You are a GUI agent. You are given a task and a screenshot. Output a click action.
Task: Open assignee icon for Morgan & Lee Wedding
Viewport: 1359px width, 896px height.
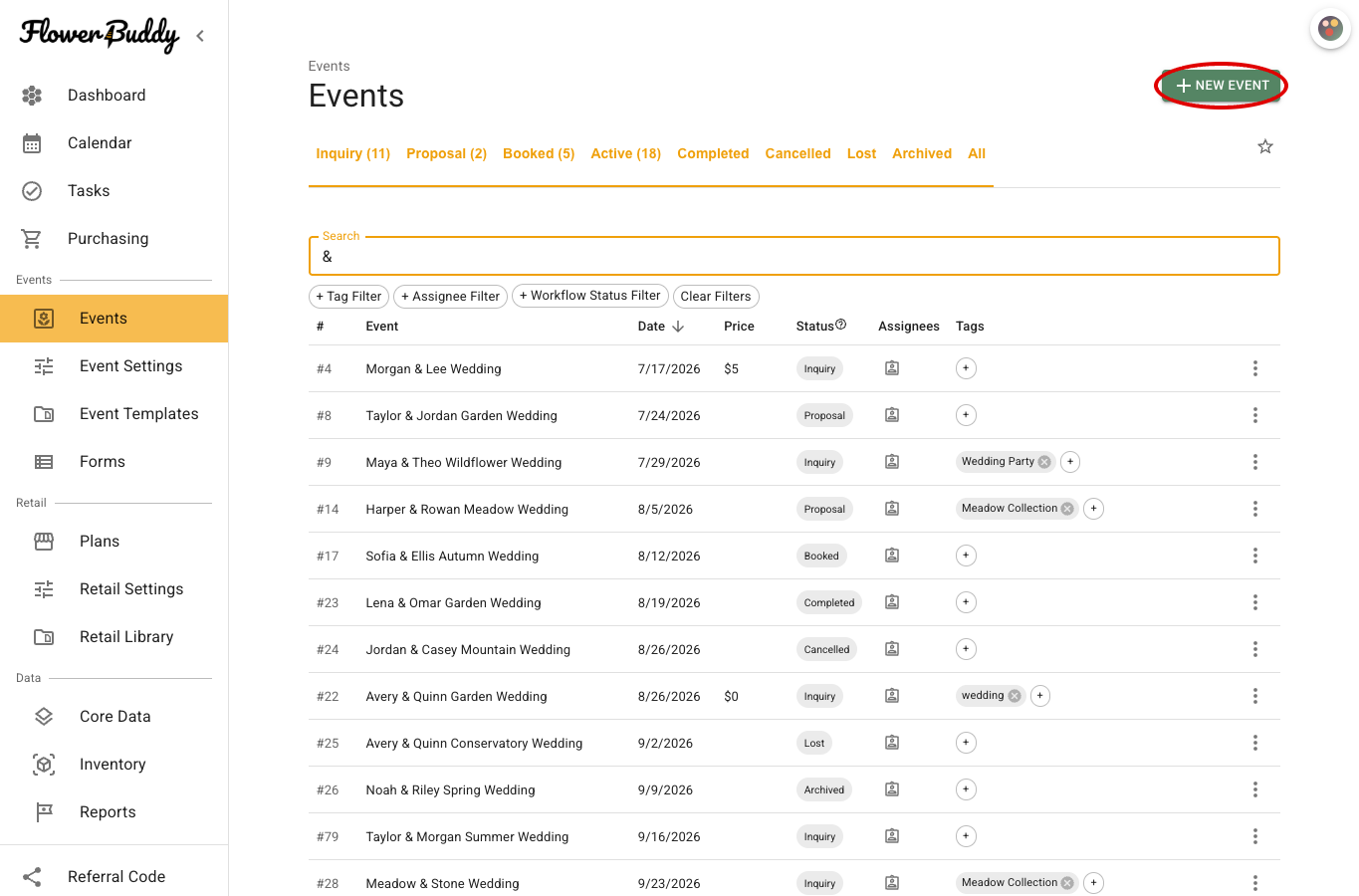pos(892,368)
